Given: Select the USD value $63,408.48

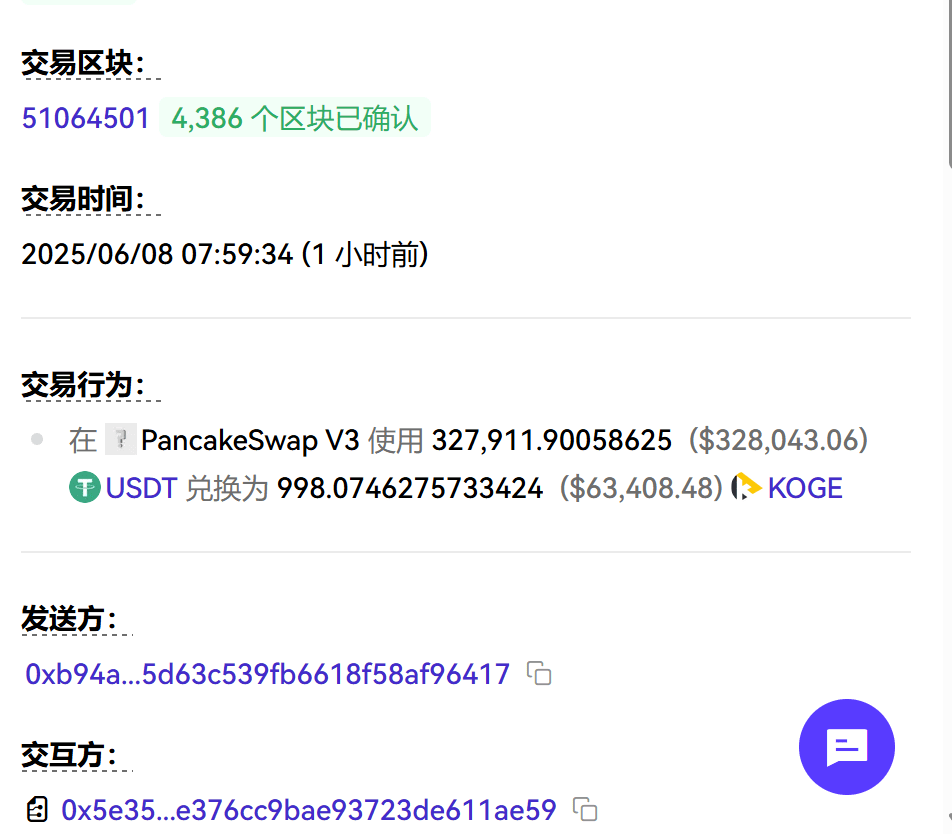Looking at the screenshot, I should tap(641, 488).
